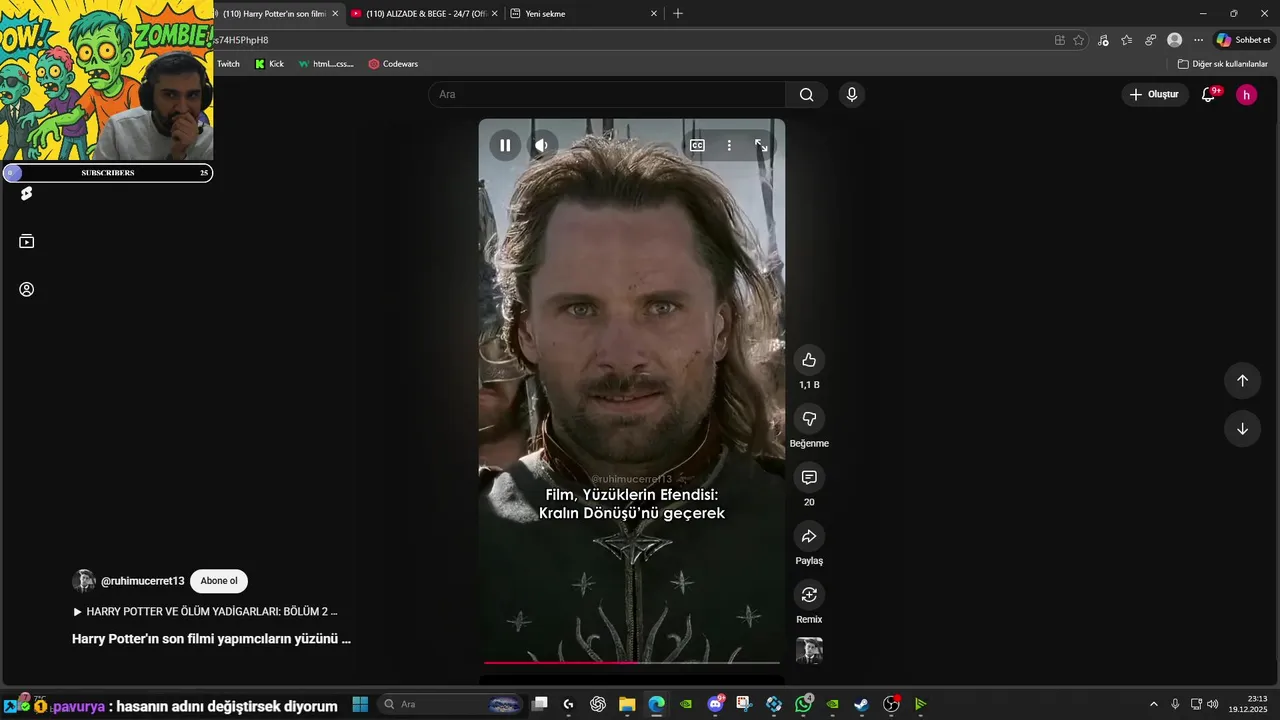Go to previous Short with up arrow
This screenshot has height=720, width=1280.
coord(1242,380)
